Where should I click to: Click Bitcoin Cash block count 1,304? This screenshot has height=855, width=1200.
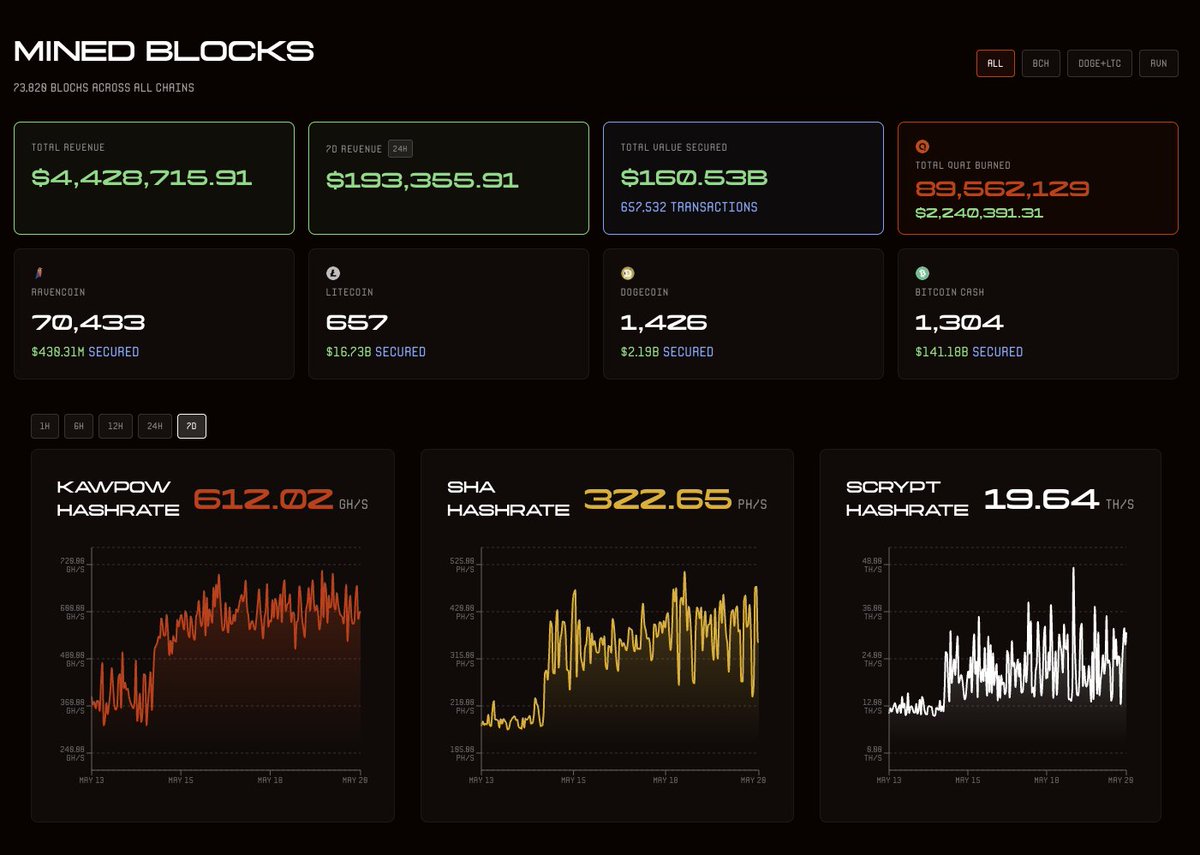click(960, 323)
